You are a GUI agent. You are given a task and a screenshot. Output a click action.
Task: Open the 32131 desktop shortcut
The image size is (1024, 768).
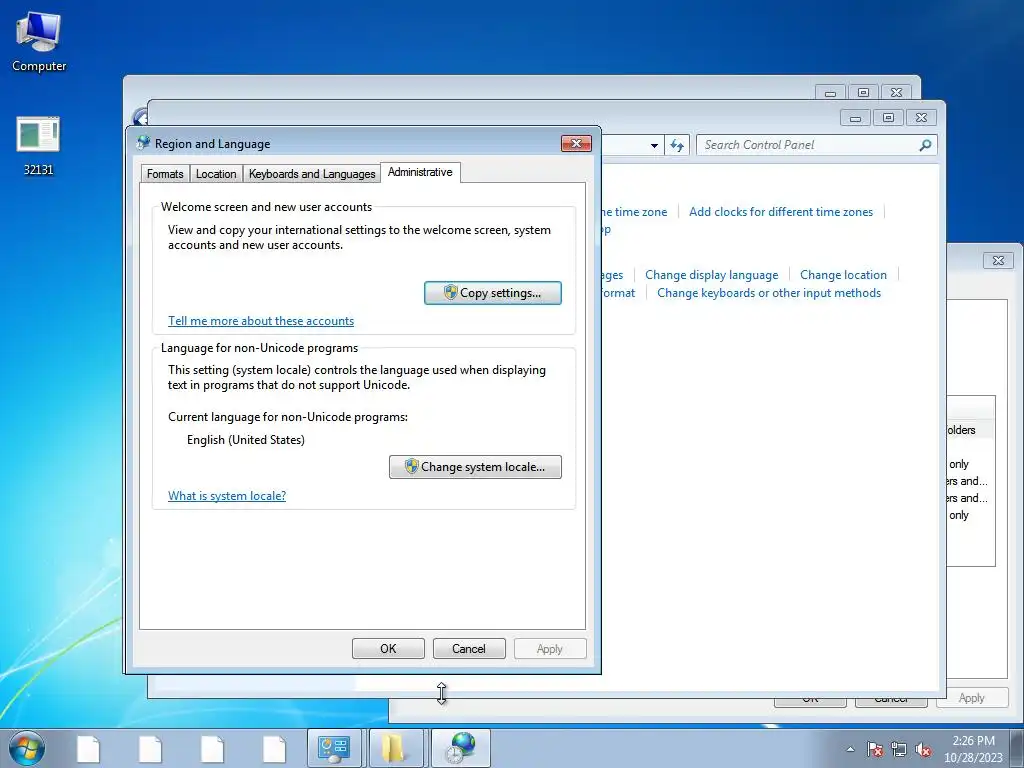coord(38,146)
